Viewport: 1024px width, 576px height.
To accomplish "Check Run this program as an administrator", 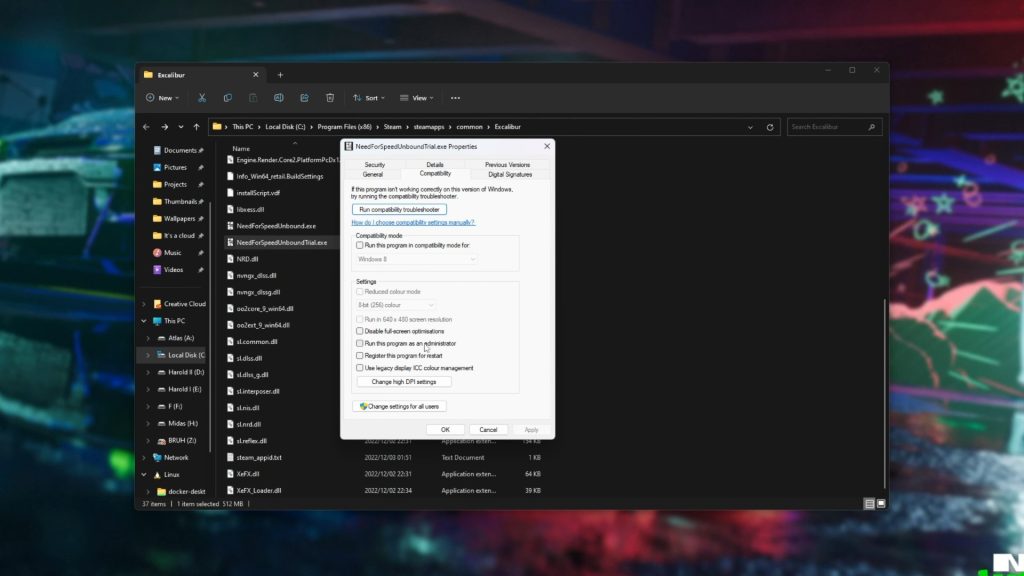I will (359, 344).
